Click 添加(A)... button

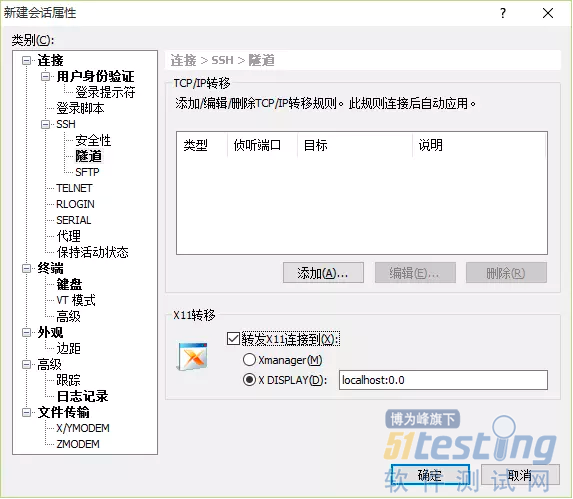(323, 273)
